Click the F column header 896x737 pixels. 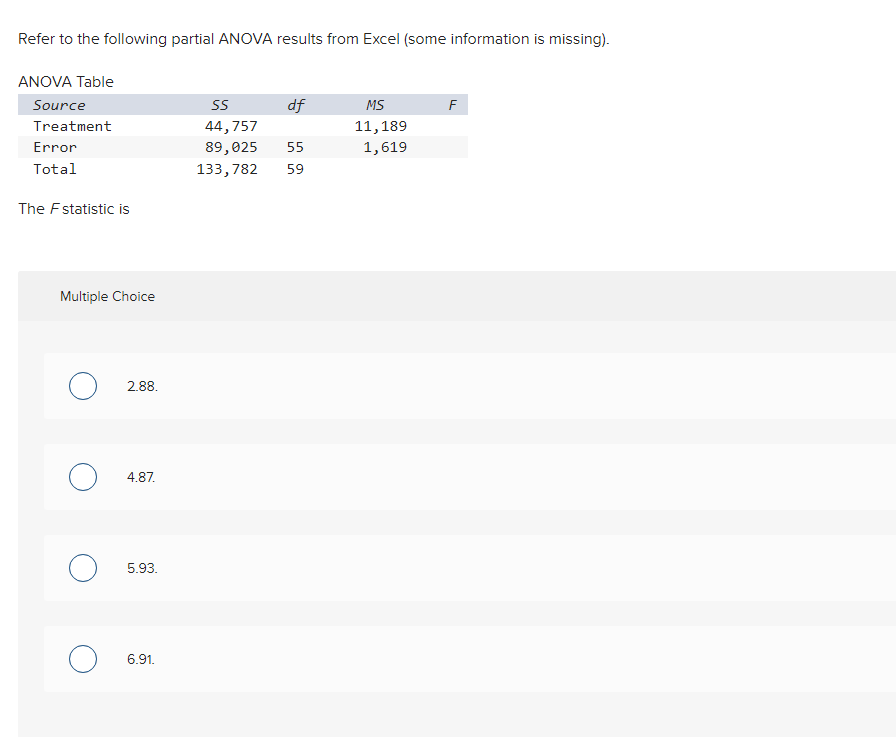click(453, 105)
